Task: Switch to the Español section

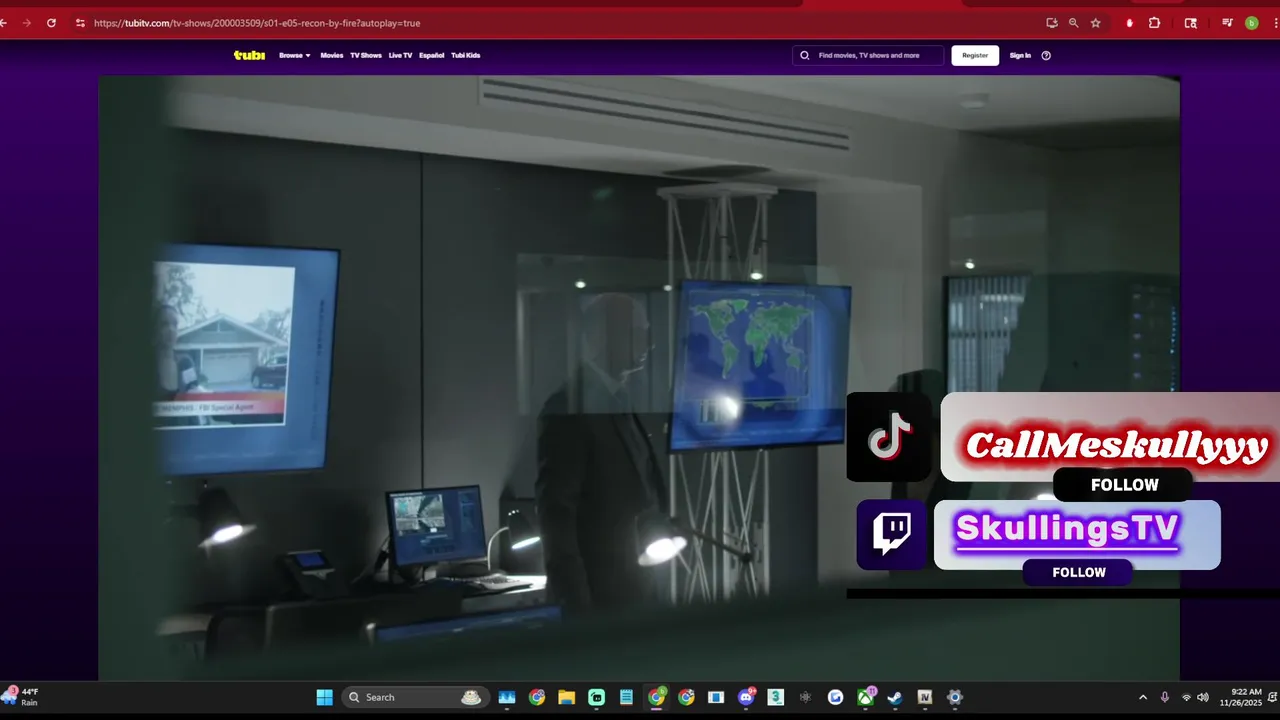Action: click(432, 55)
